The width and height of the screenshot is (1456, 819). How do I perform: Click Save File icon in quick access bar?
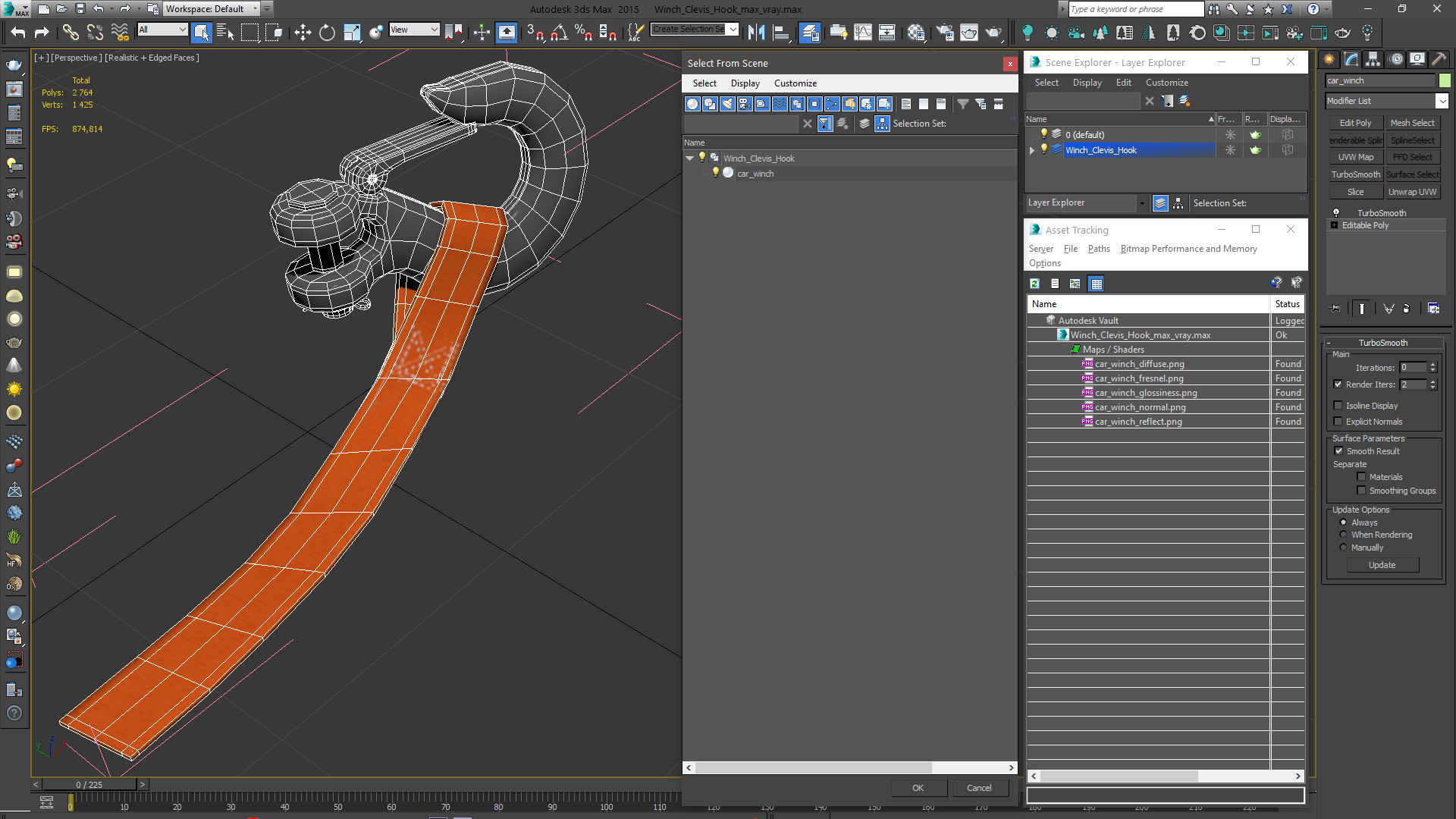tap(80, 9)
